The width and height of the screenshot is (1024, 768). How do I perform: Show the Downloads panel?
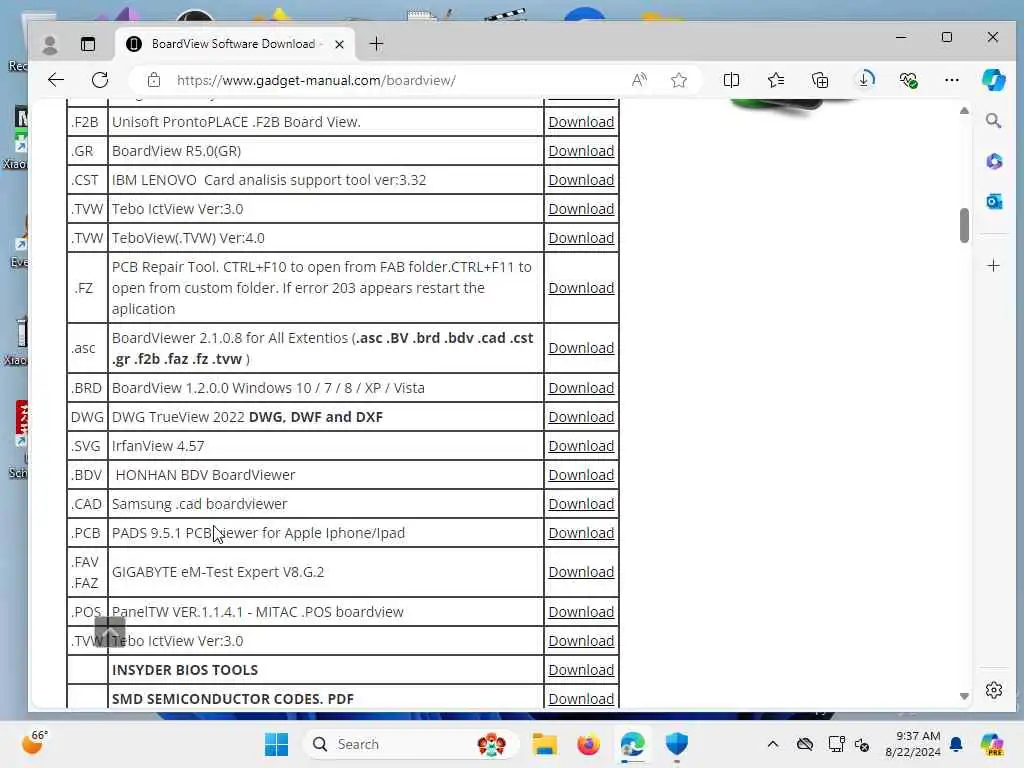click(x=865, y=80)
